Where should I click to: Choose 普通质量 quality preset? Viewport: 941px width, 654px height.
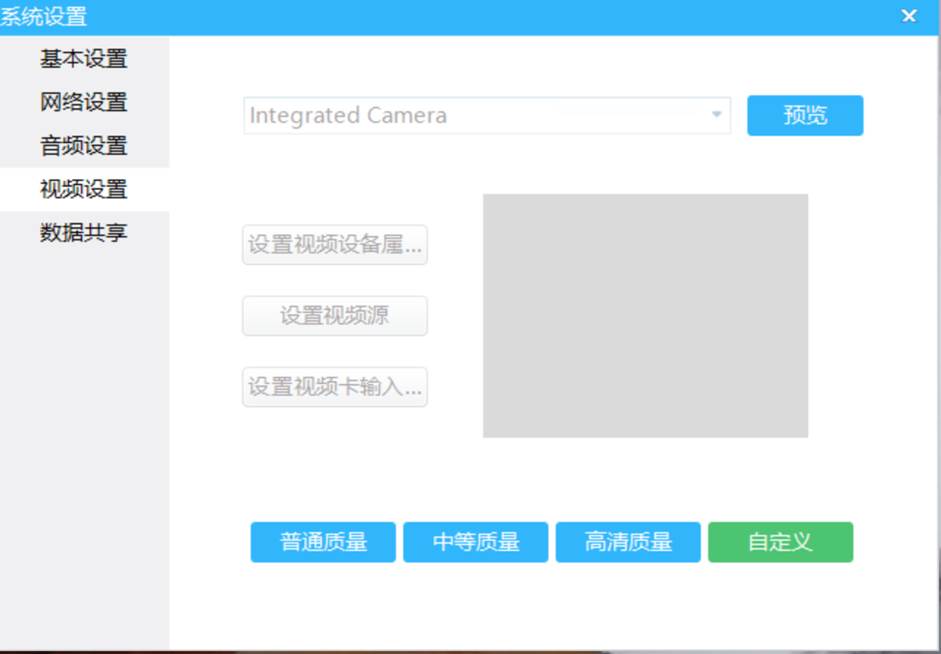point(323,542)
